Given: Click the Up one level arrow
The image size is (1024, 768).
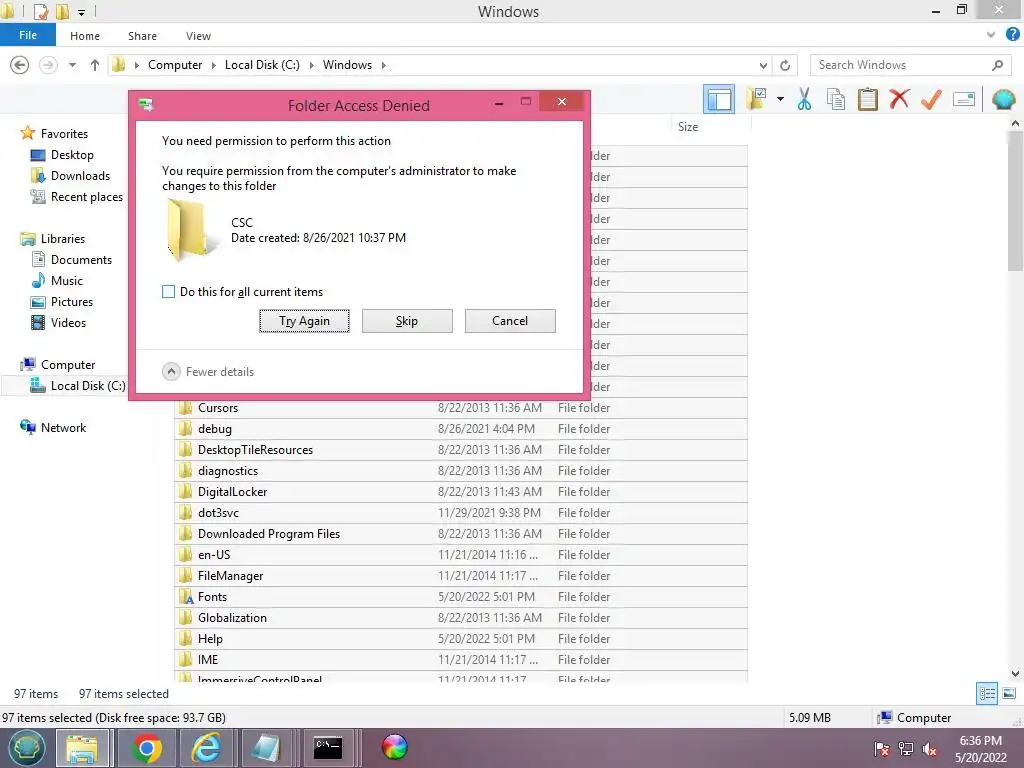Looking at the screenshot, I should click(x=95, y=65).
